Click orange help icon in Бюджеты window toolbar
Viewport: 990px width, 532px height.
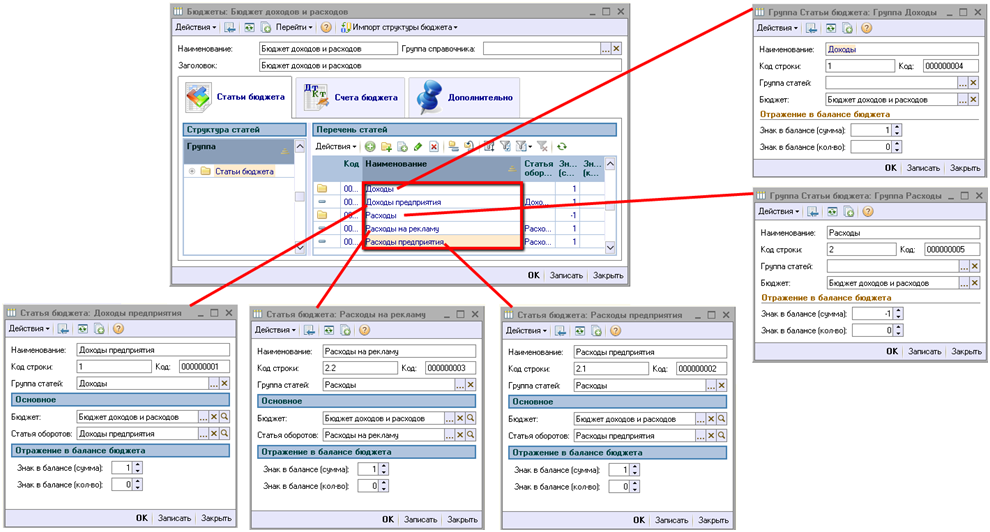click(x=326, y=27)
